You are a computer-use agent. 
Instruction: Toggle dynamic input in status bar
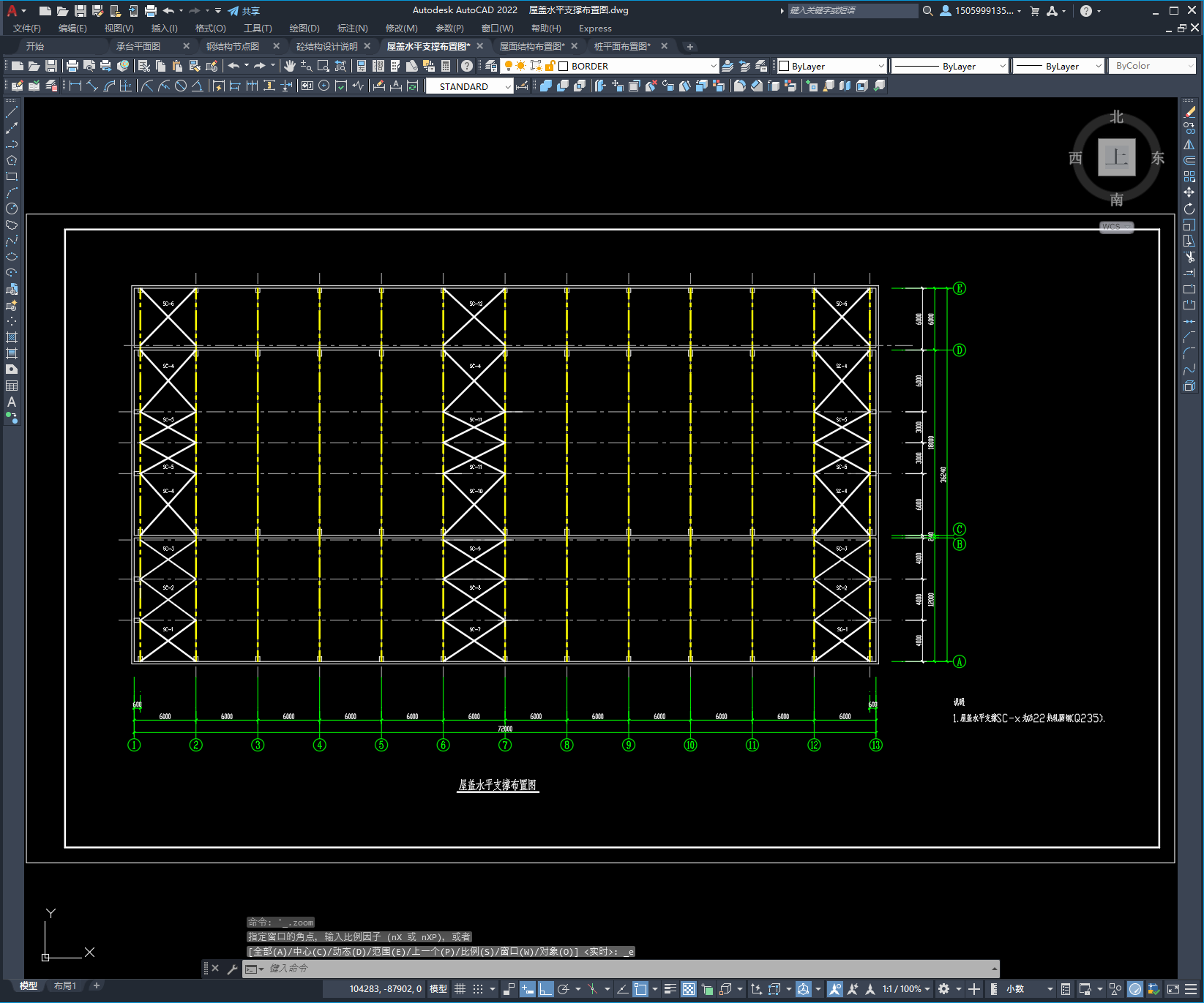pos(528,989)
